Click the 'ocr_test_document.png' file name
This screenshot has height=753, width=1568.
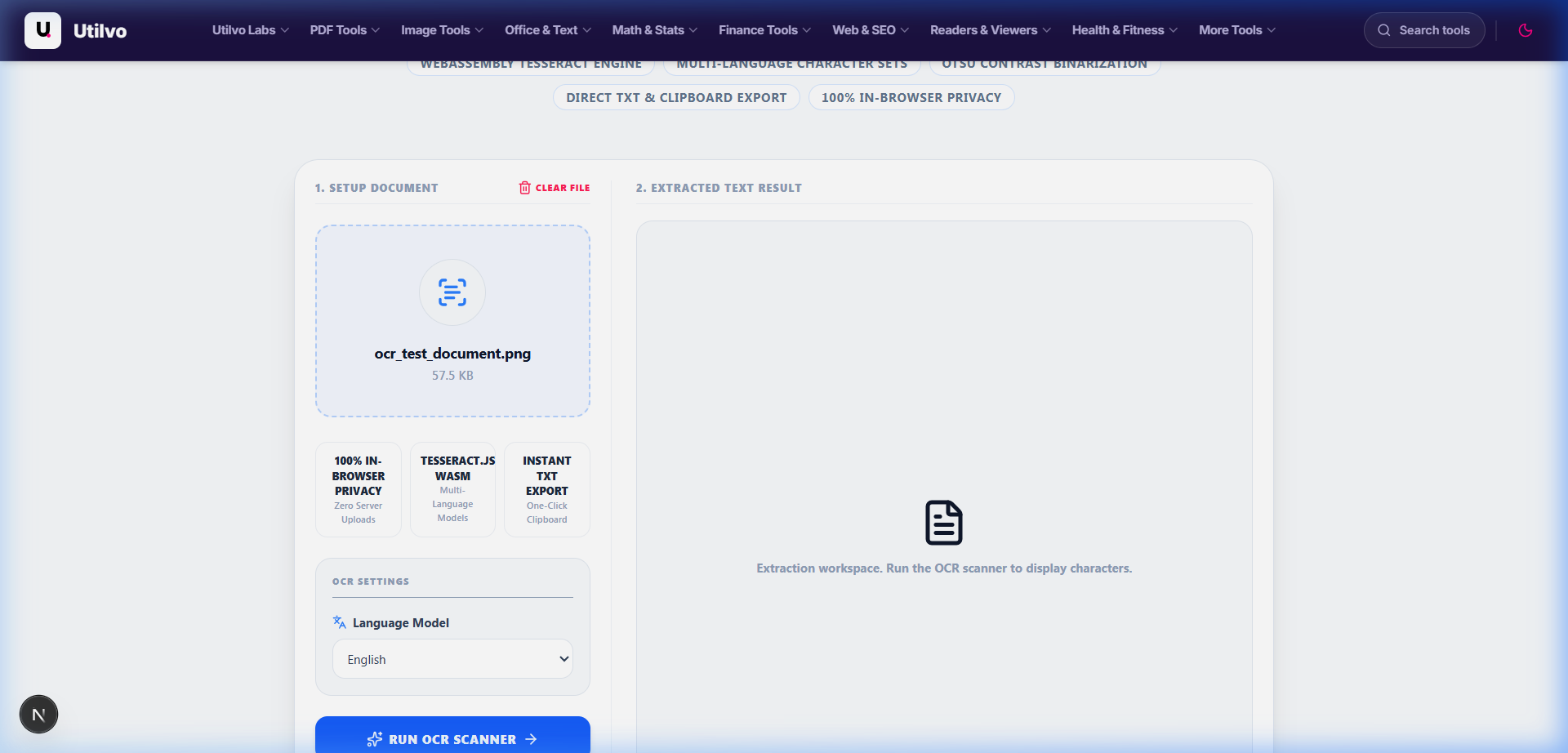pyautogui.click(x=452, y=354)
